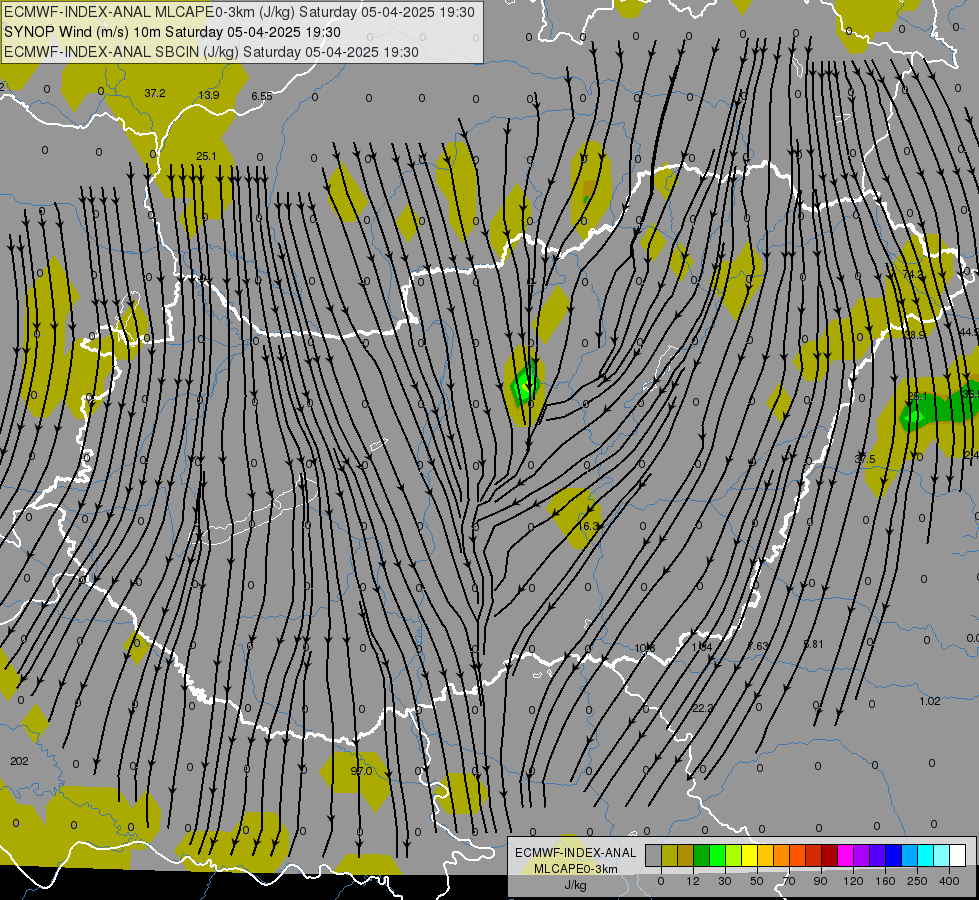Image resolution: width=979 pixels, height=900 pixels.
Task: Click the legend title ECMWF-INDEX-ANAL
Action: pyautogui.click(x=576, y=853)
